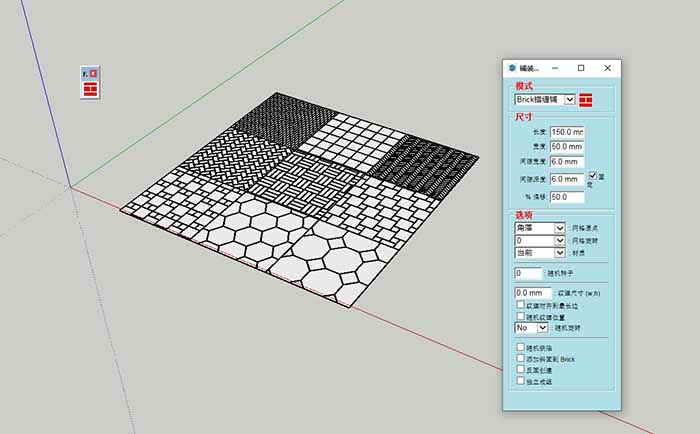Open the 当前 material dropdown
700x434 pixels.
(559, 253)
